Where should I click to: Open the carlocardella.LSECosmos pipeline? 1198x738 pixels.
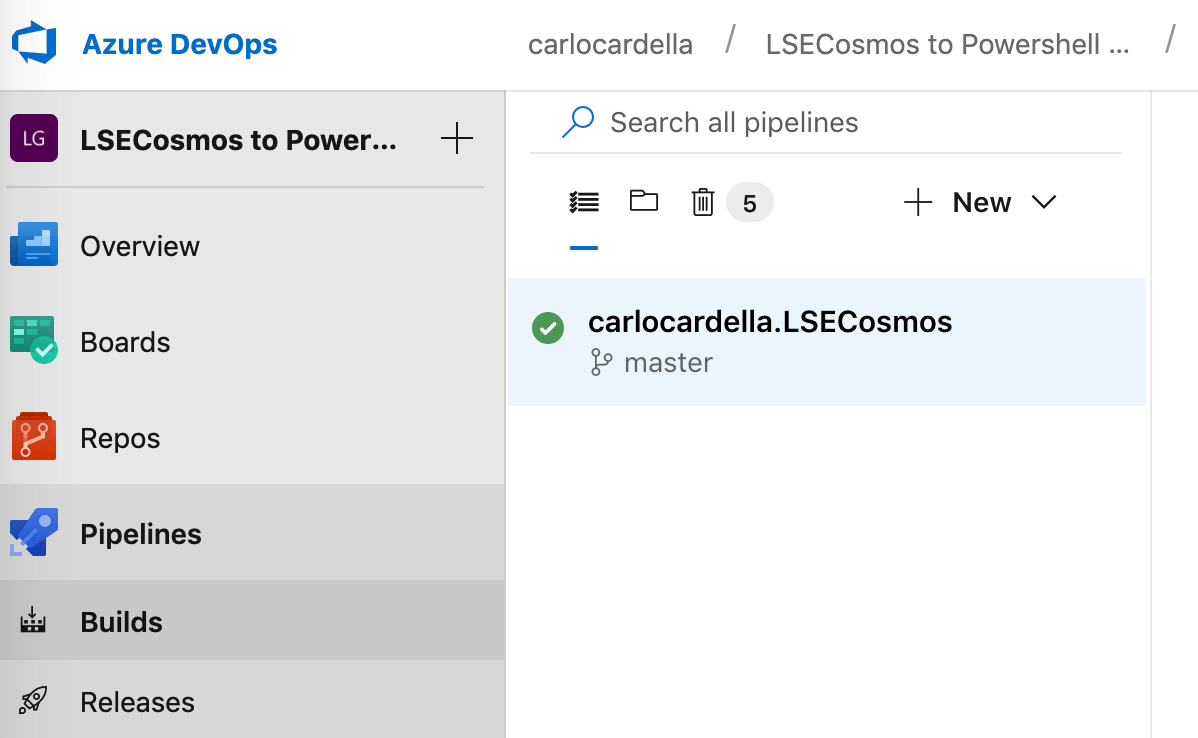click(770, 321)
